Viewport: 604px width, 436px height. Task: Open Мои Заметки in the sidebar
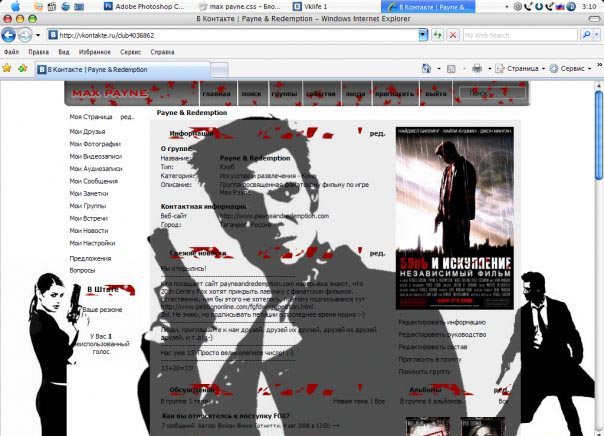89,193
